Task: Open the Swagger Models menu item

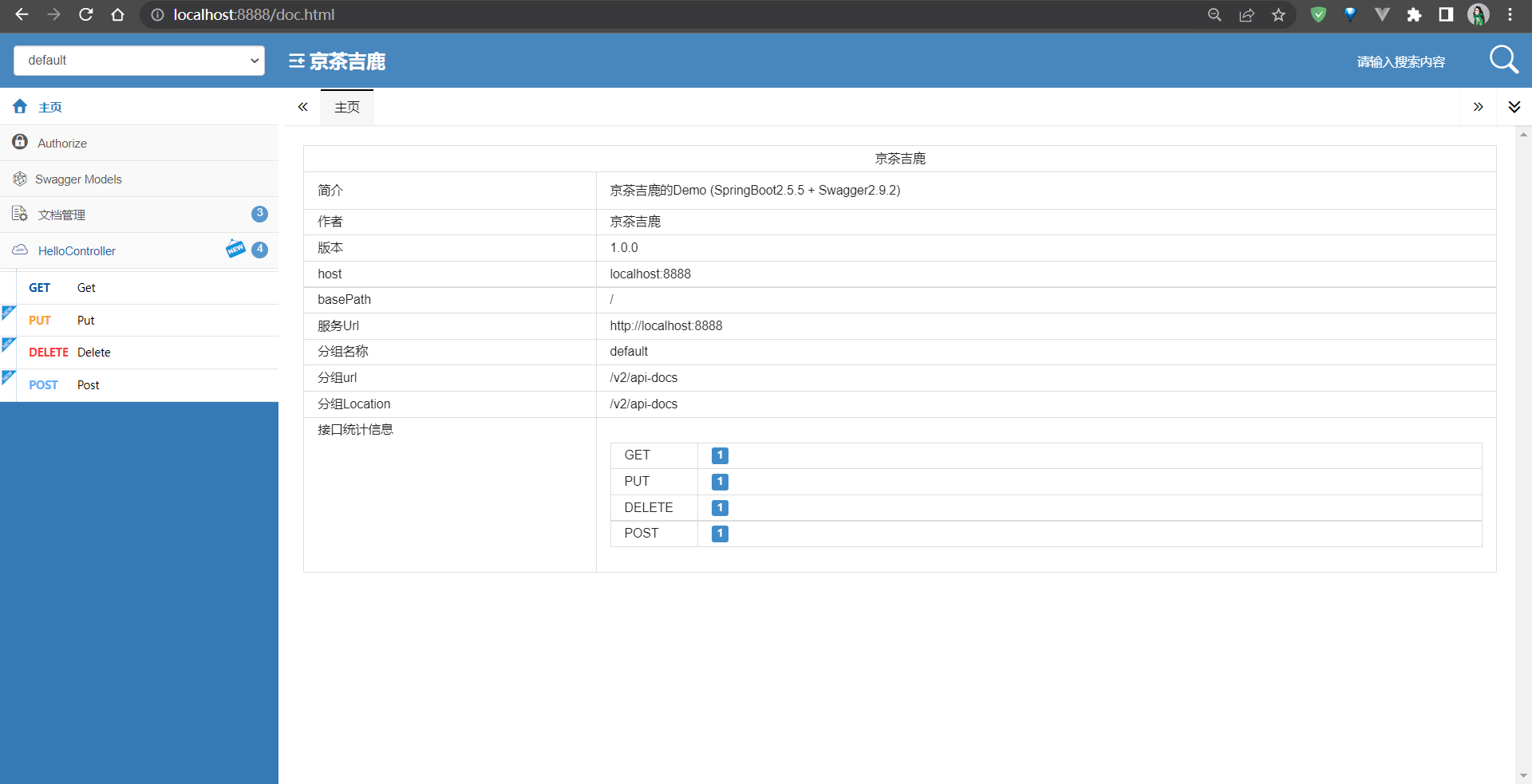Action: click(139, 179)
